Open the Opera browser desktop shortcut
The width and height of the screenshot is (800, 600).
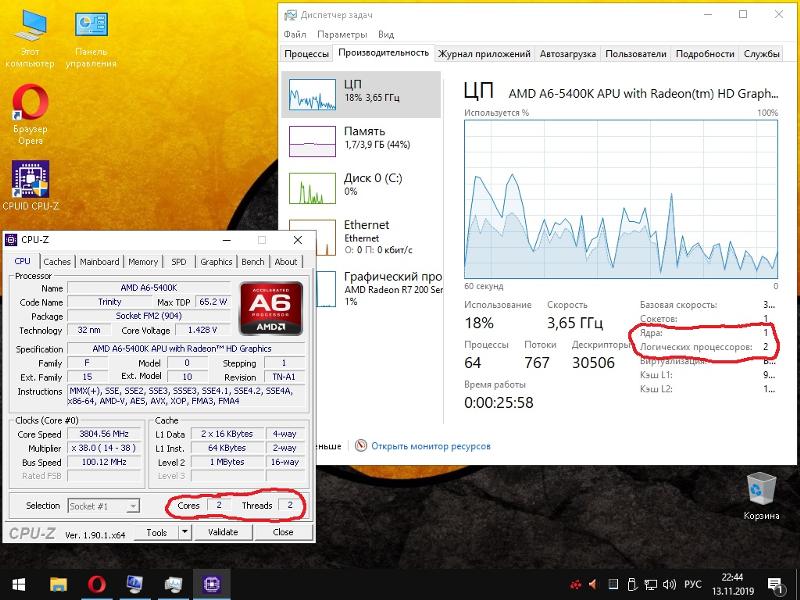click(30, 106)
